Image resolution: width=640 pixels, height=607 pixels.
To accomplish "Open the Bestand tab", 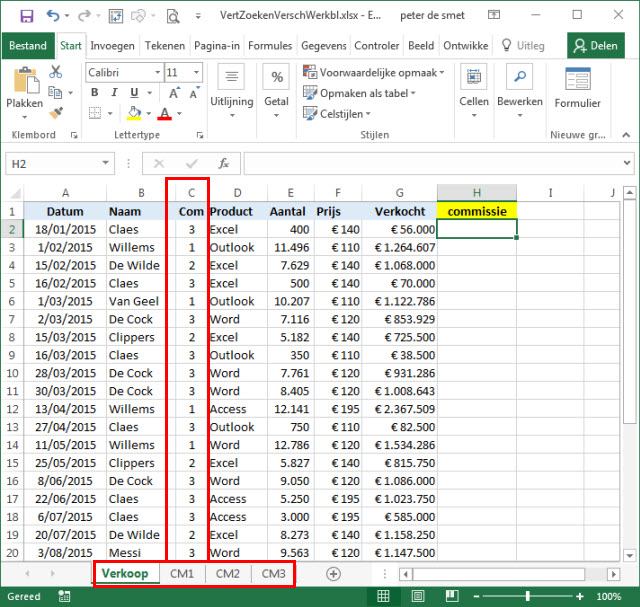I will point(28,45).
